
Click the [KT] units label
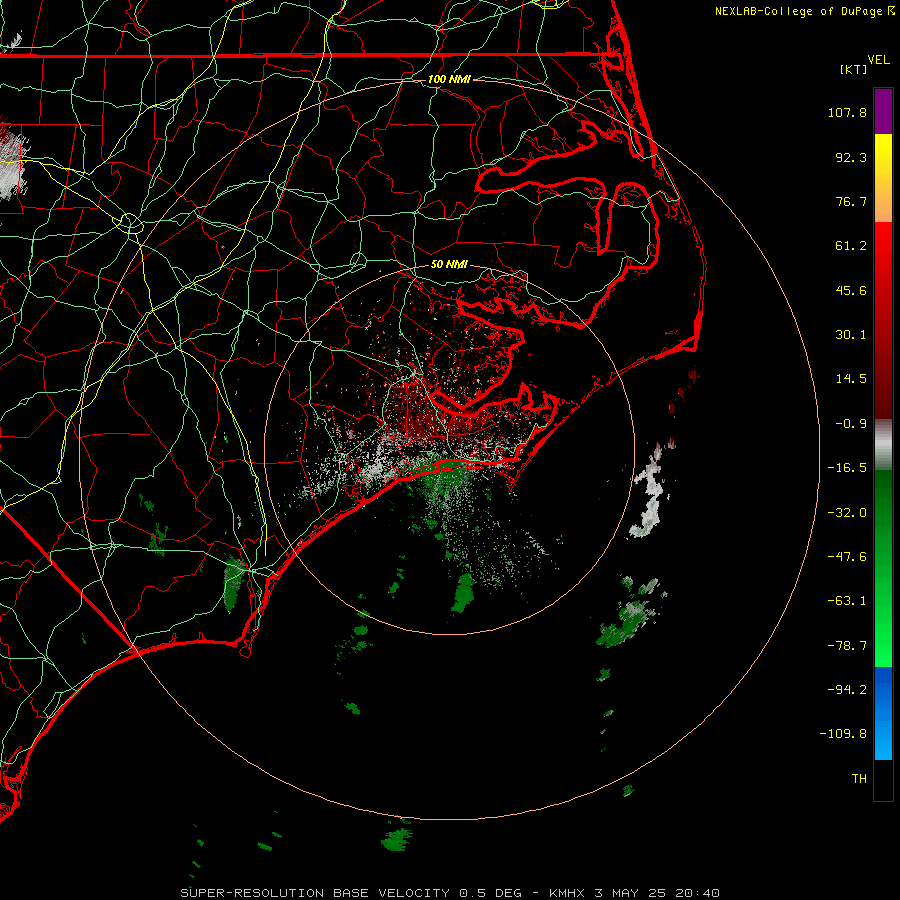click(x=854, y=69)
